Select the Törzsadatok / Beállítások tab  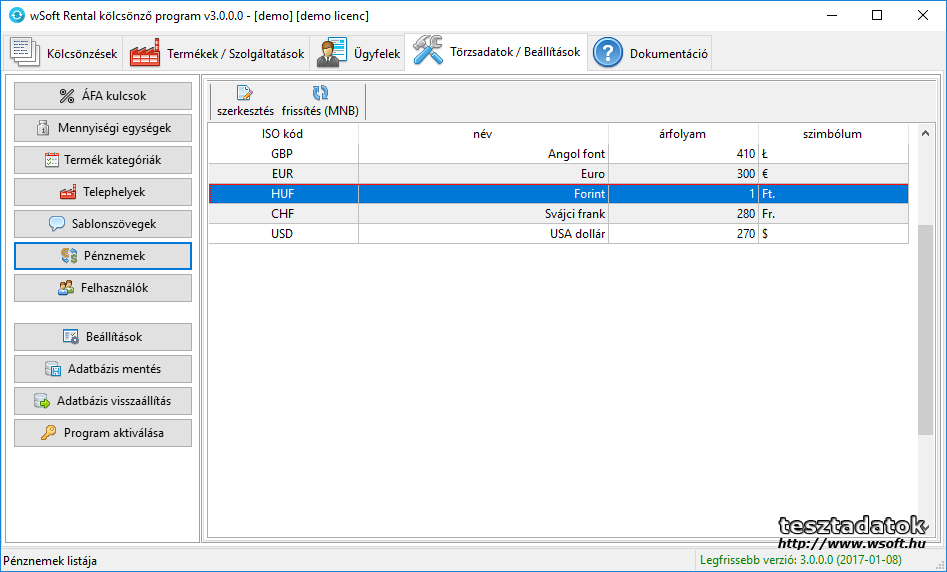496,52
